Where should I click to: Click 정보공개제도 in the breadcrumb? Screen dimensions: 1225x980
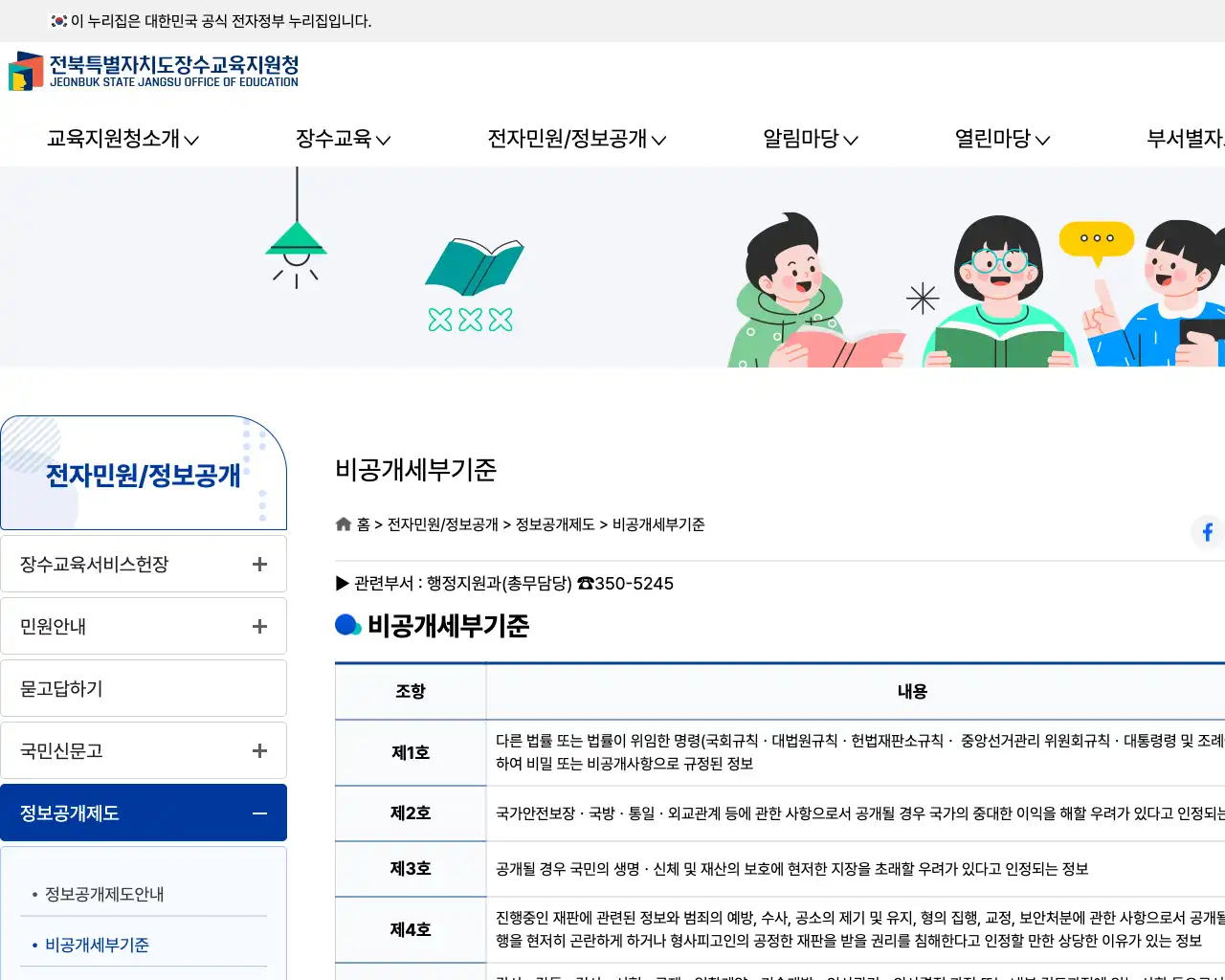555,524
